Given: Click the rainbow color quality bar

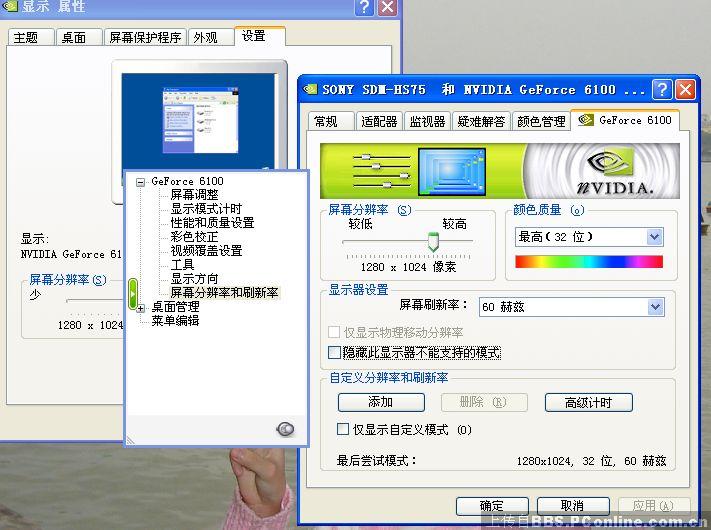Looking at the screenshot, I should pos(589,262).
